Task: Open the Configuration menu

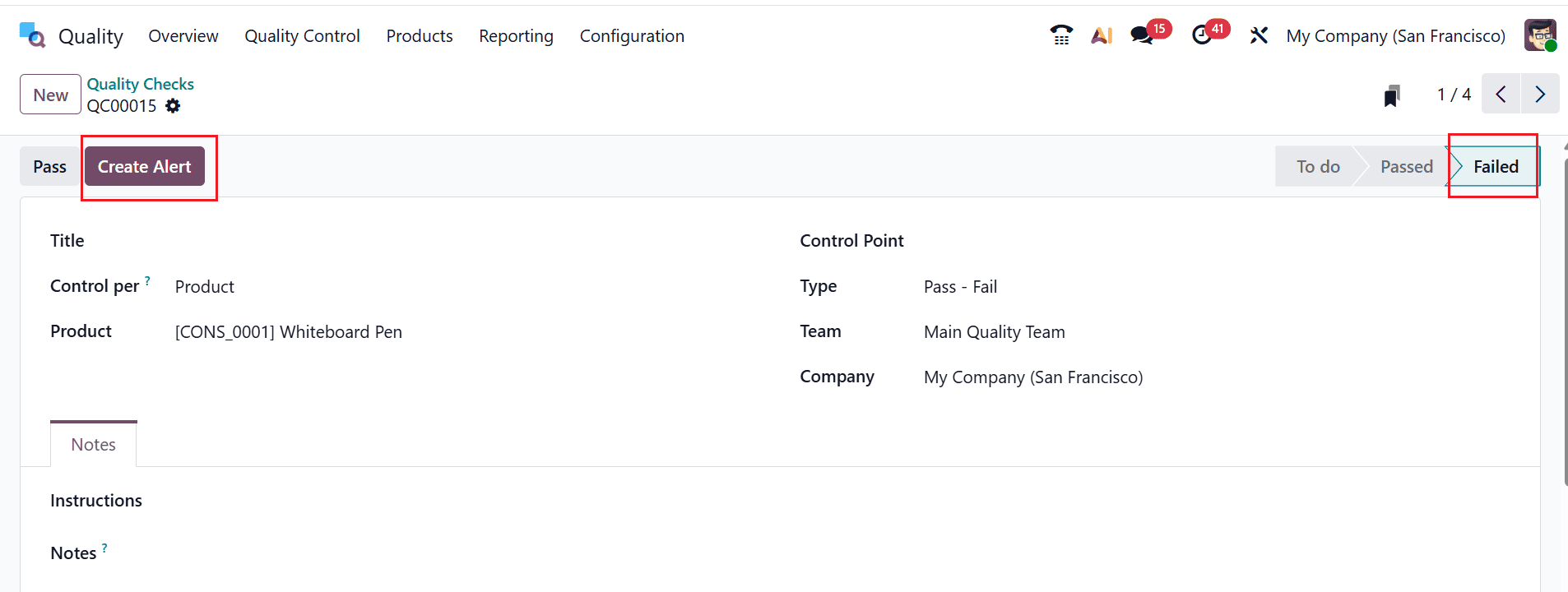Action: coord(632,36)
